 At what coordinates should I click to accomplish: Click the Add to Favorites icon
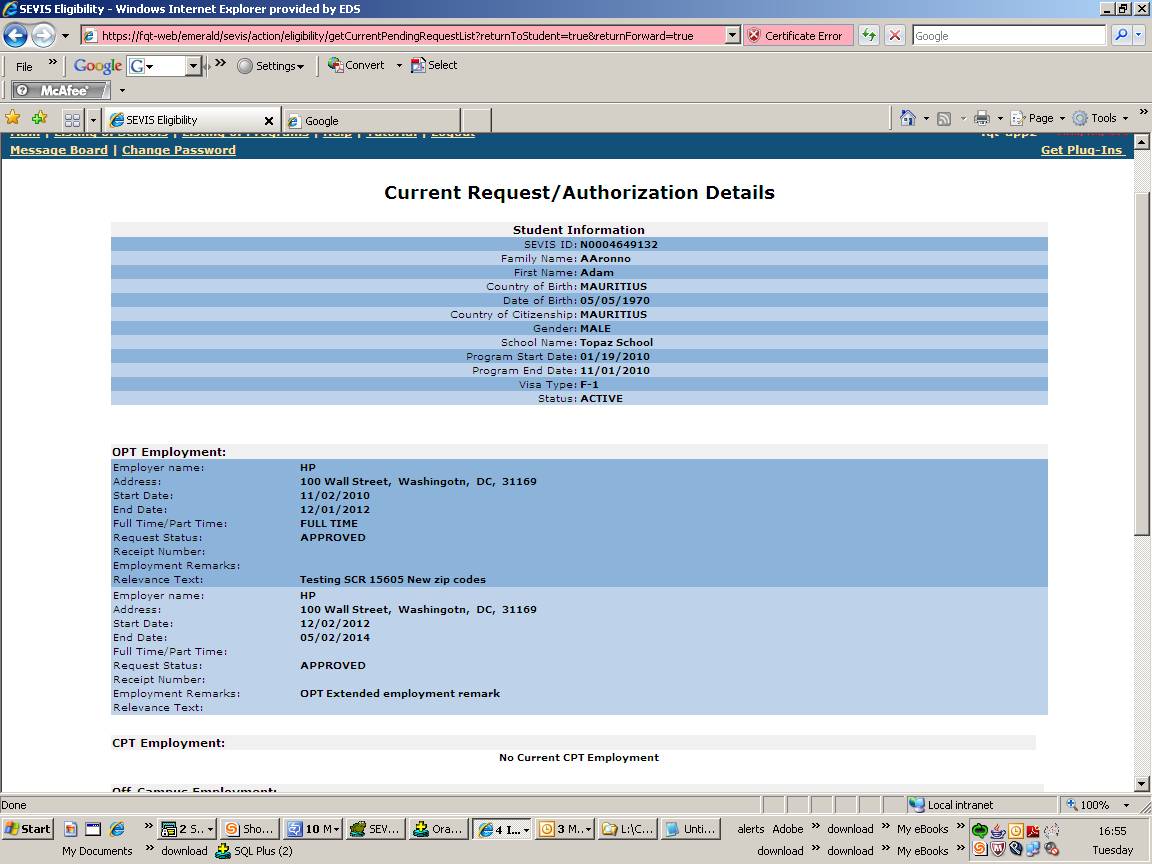pos(39,118)
